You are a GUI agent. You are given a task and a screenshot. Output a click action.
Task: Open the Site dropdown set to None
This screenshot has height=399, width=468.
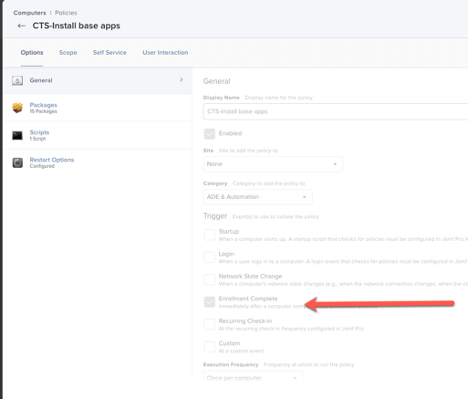[x=273, y=164]
